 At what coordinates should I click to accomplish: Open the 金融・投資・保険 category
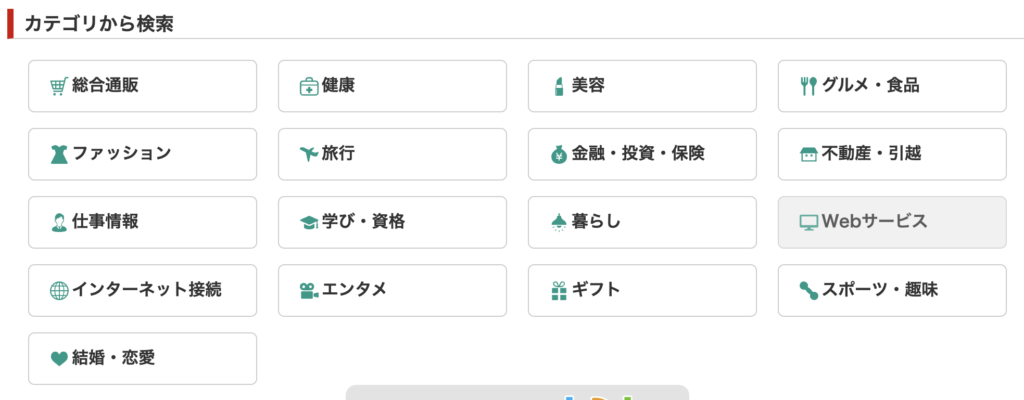[x=642, y=154]
